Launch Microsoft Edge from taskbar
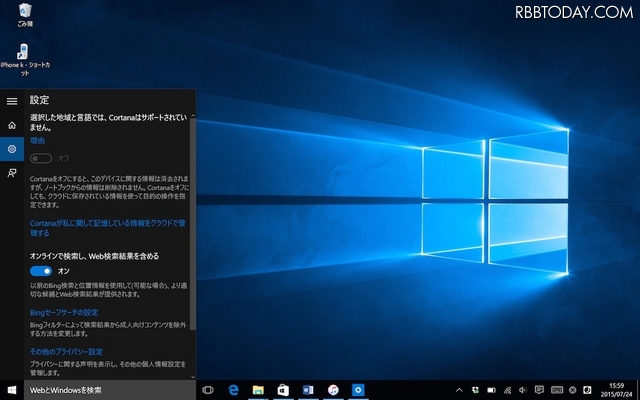The width and height of the screenshot is (640, 400). coord(233,390)
